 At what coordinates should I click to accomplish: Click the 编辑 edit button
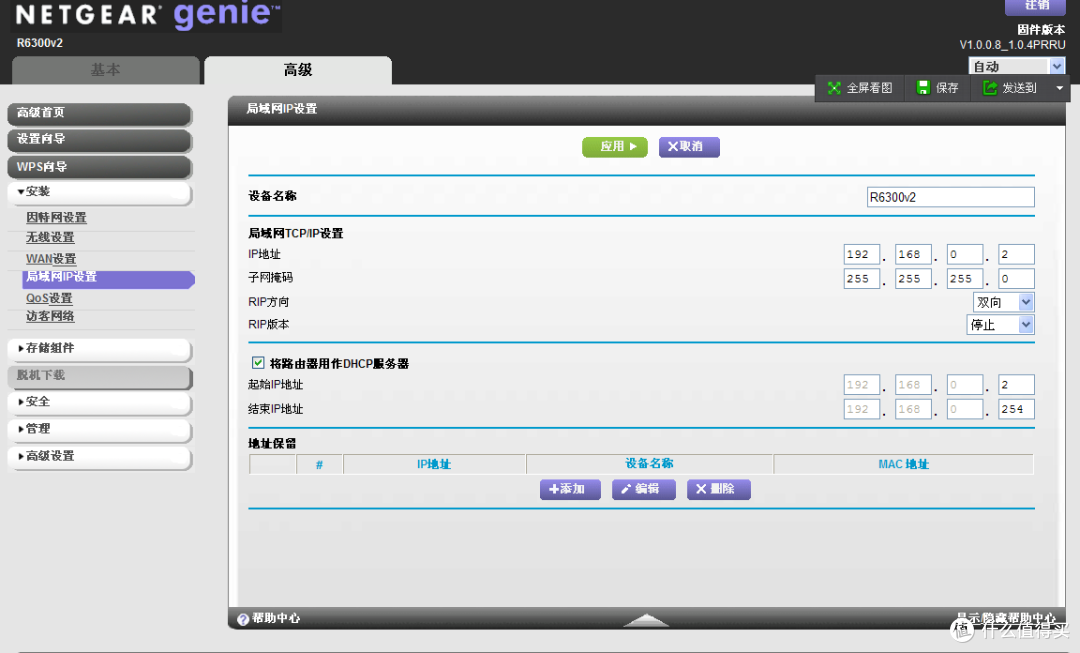pyautogui.click(x=644, y=489)
